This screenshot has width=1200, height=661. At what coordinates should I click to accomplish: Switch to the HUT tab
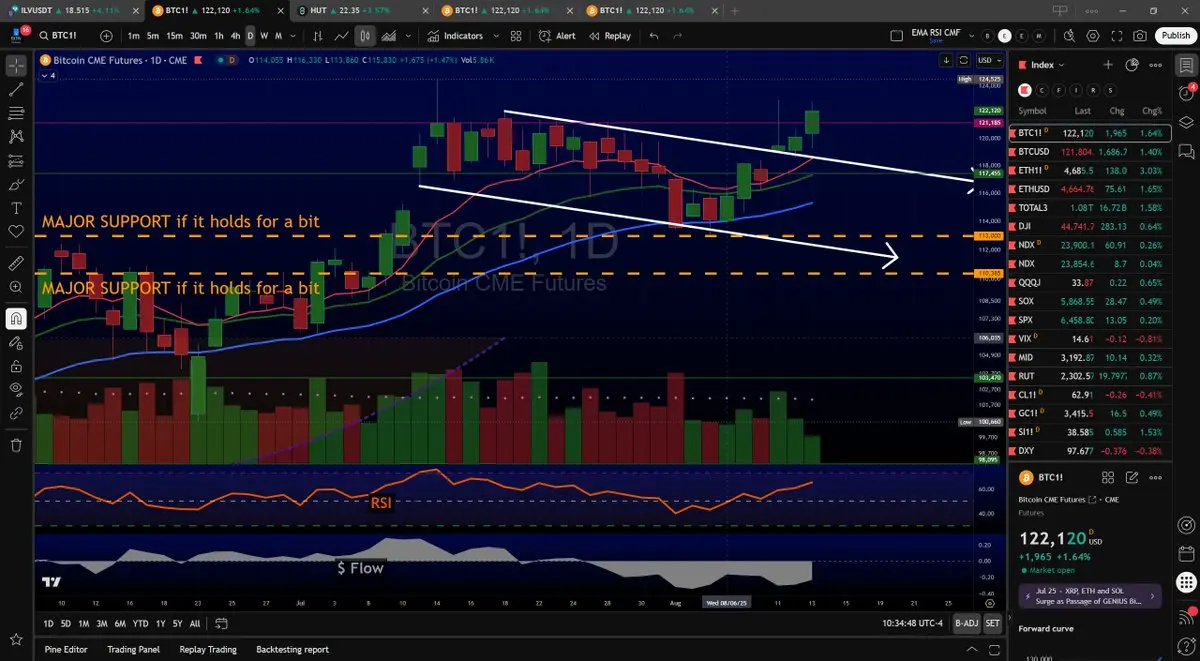pyautogui.click(x=363, y=10)
